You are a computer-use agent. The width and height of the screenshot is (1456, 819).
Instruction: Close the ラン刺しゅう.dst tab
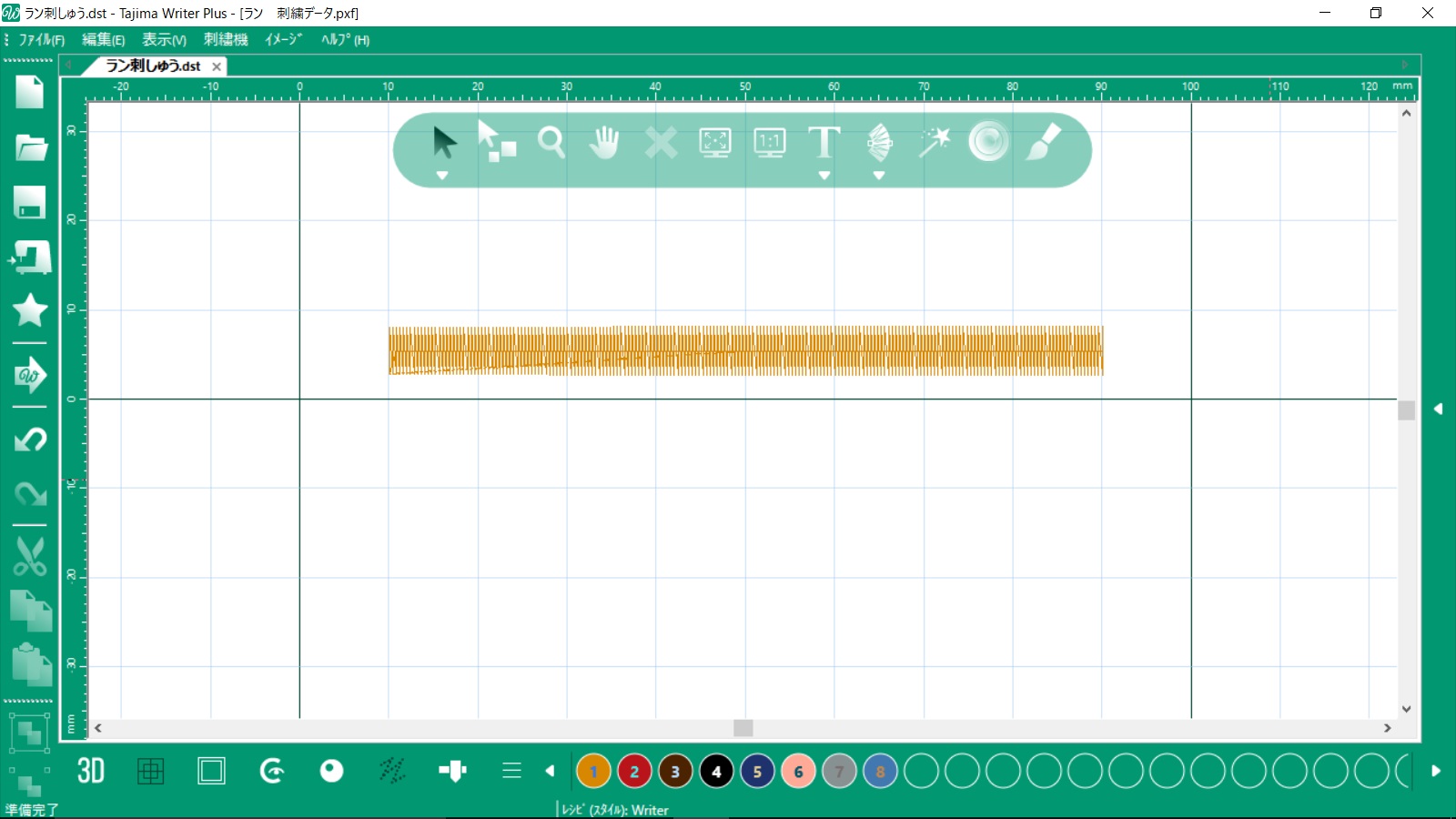tap(217, 66)
